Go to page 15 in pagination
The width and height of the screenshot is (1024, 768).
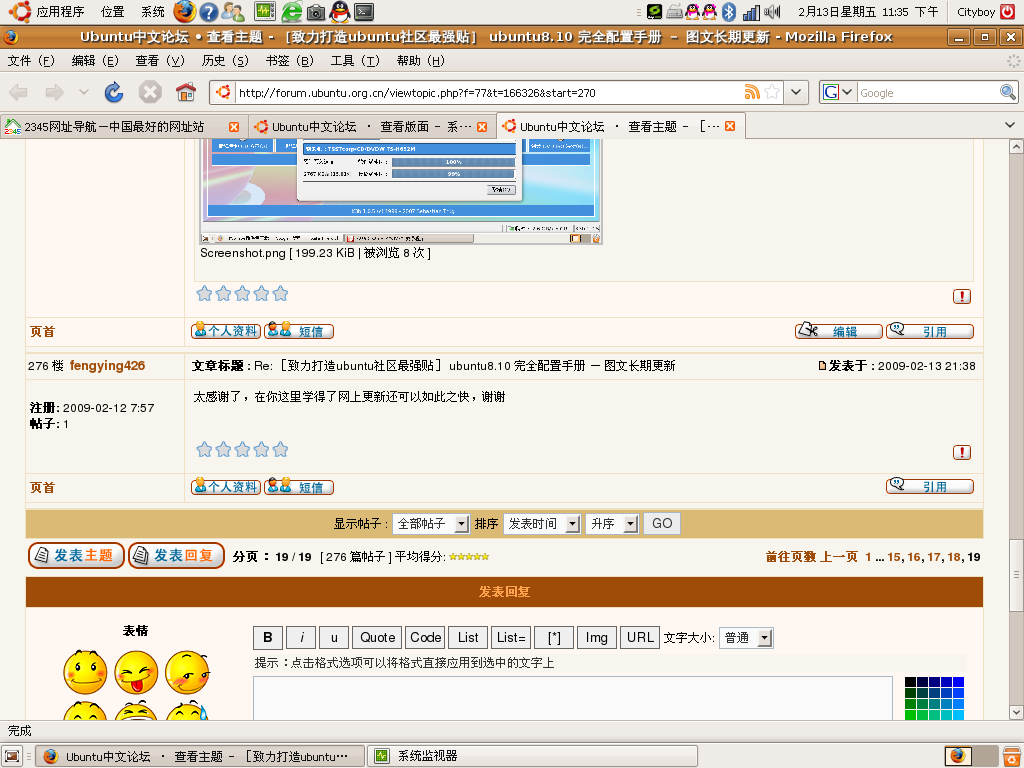coord(893,557)
